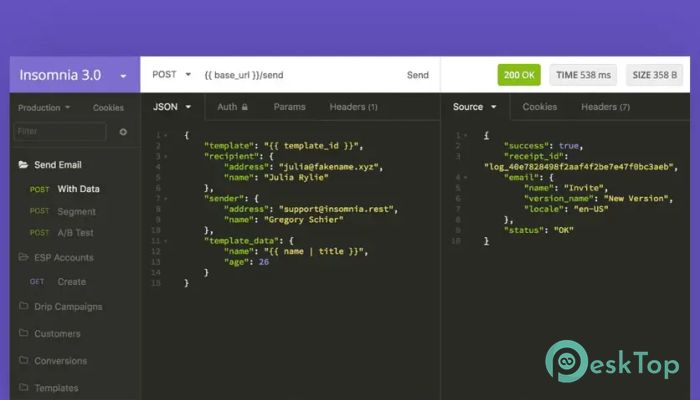Click the "support@insomnia.rest" address value

tap(337, 209)
